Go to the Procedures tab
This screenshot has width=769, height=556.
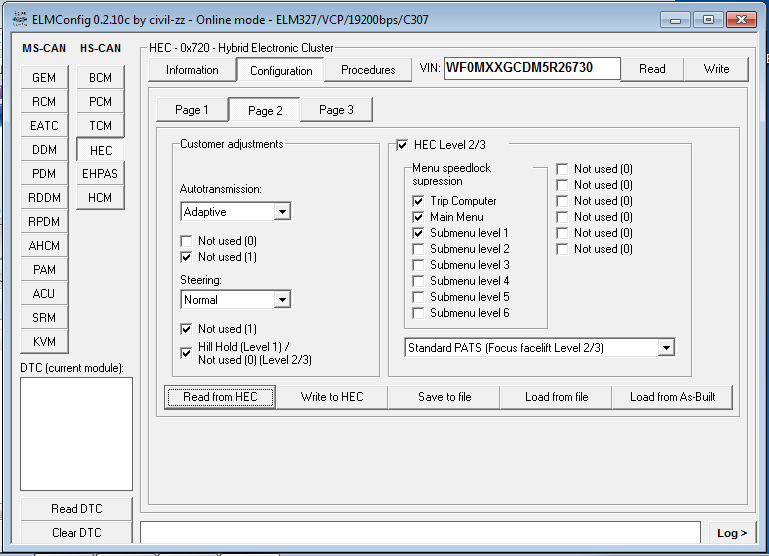coord(368,70)
